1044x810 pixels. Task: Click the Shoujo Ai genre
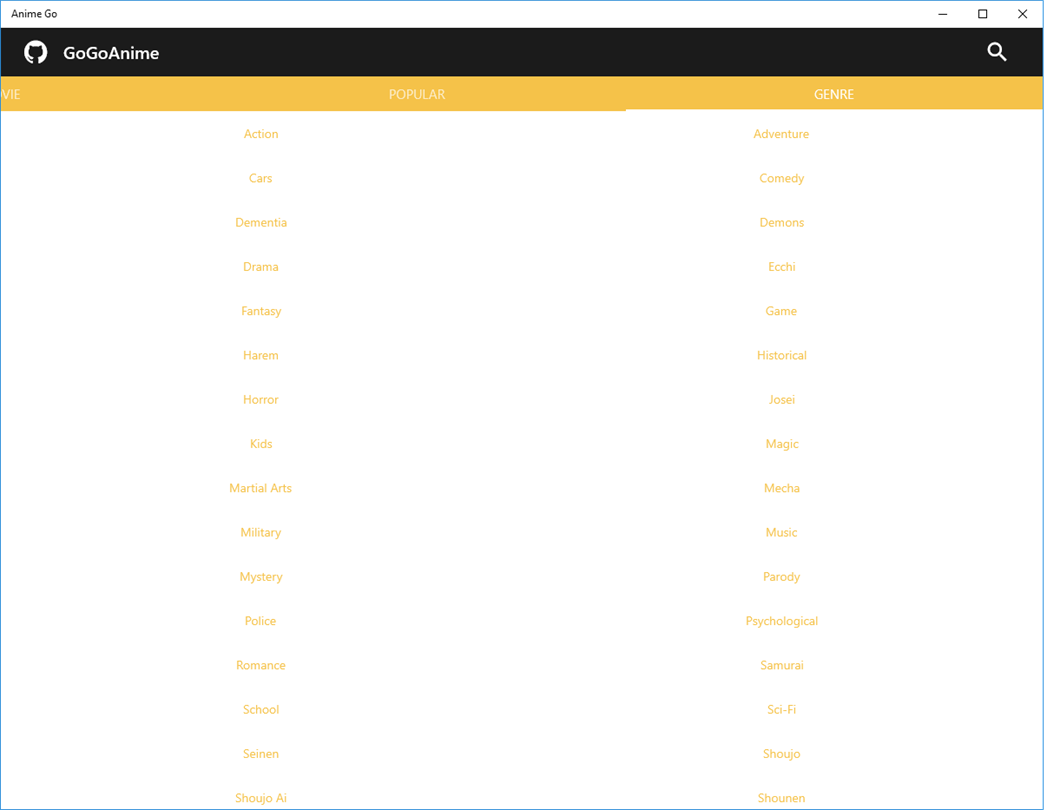pyautogui.click(x=260, y=798)
